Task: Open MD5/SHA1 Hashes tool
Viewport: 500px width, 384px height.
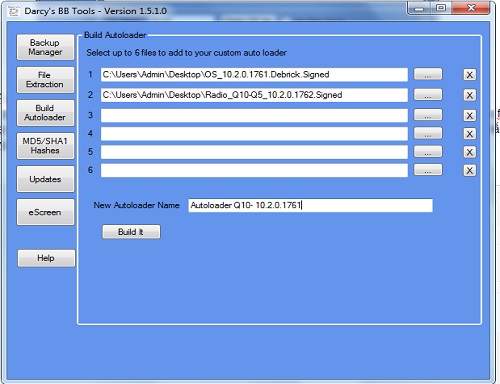Action: (x=45, y=146)
